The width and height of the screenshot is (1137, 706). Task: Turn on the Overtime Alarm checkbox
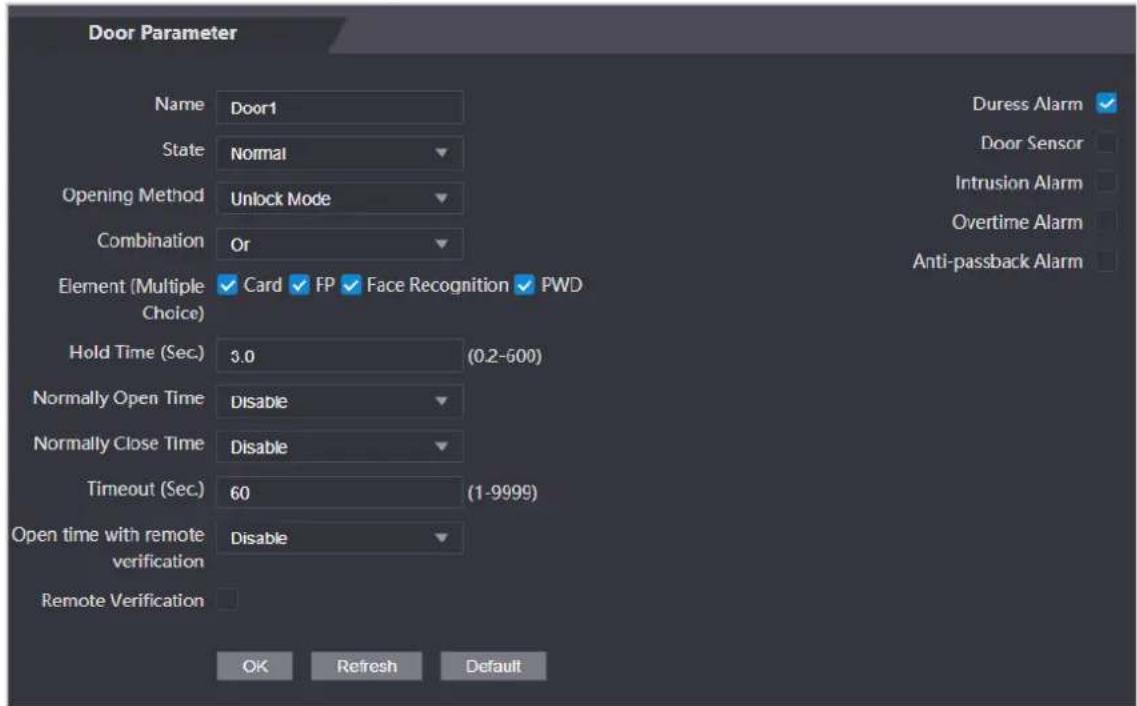[x=1106, y=221]
